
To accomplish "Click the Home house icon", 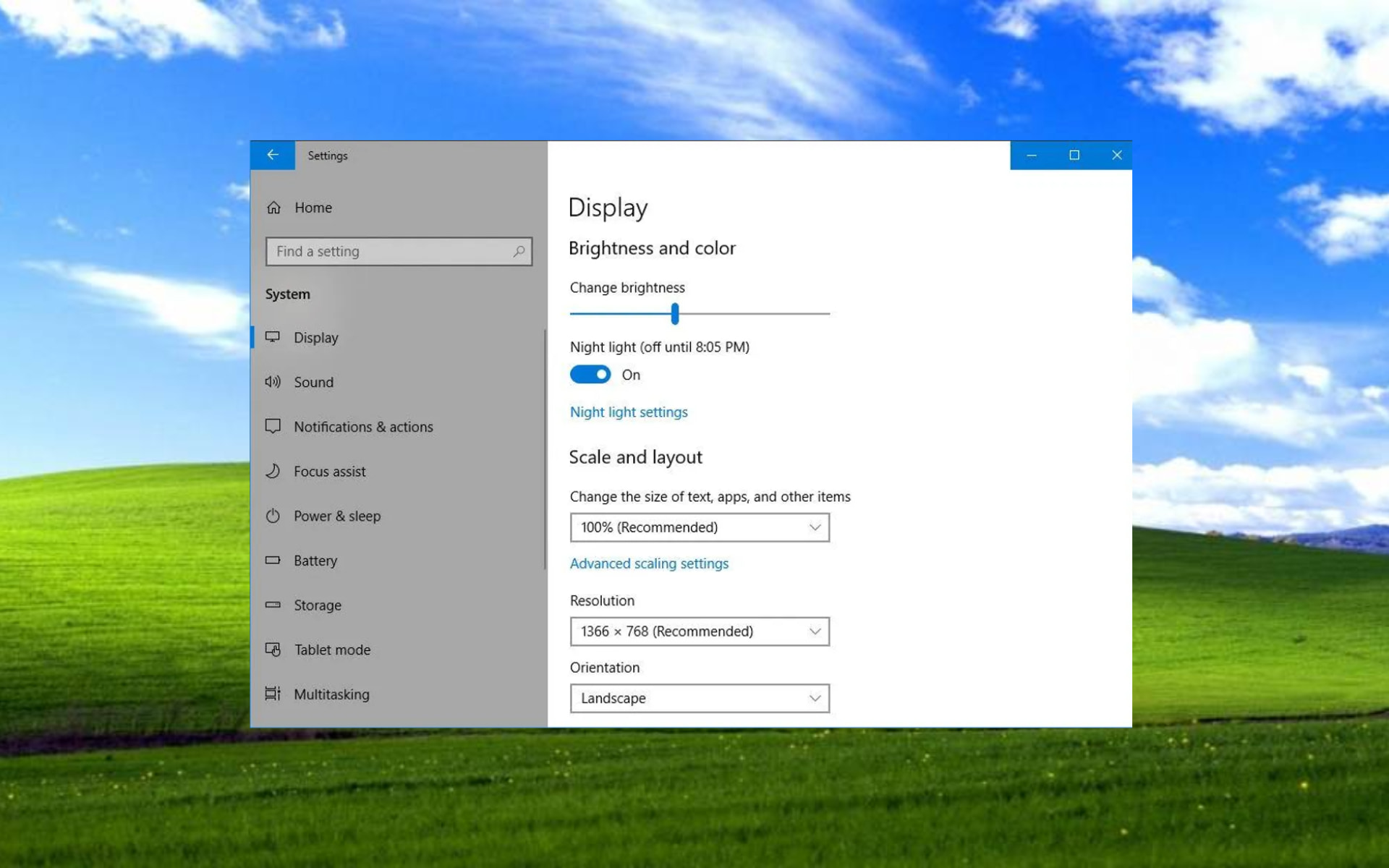I will (273, 208).
